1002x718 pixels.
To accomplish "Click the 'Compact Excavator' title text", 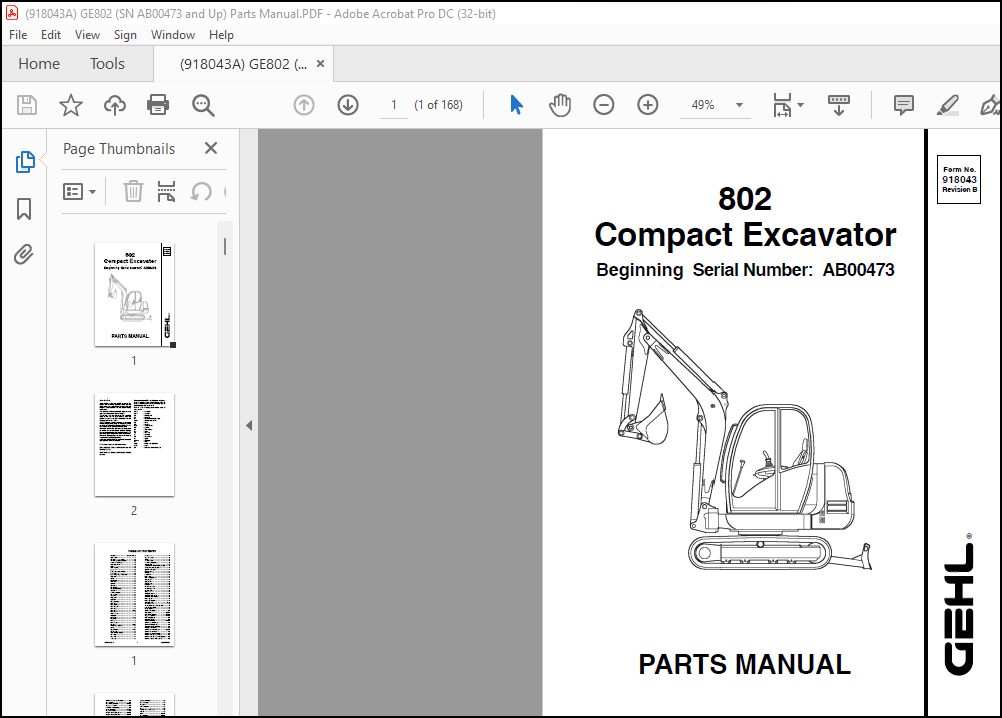I will click(x=745, y=235).
